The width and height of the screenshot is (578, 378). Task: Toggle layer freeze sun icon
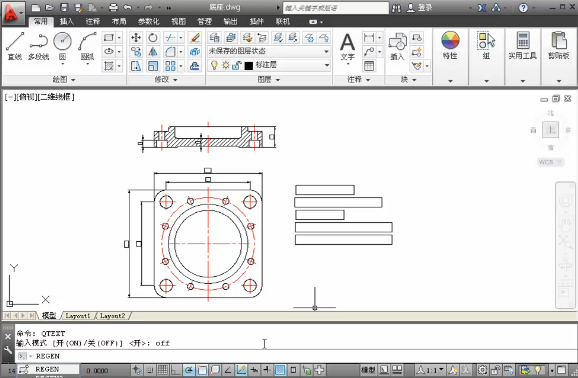tap(226, 65)
